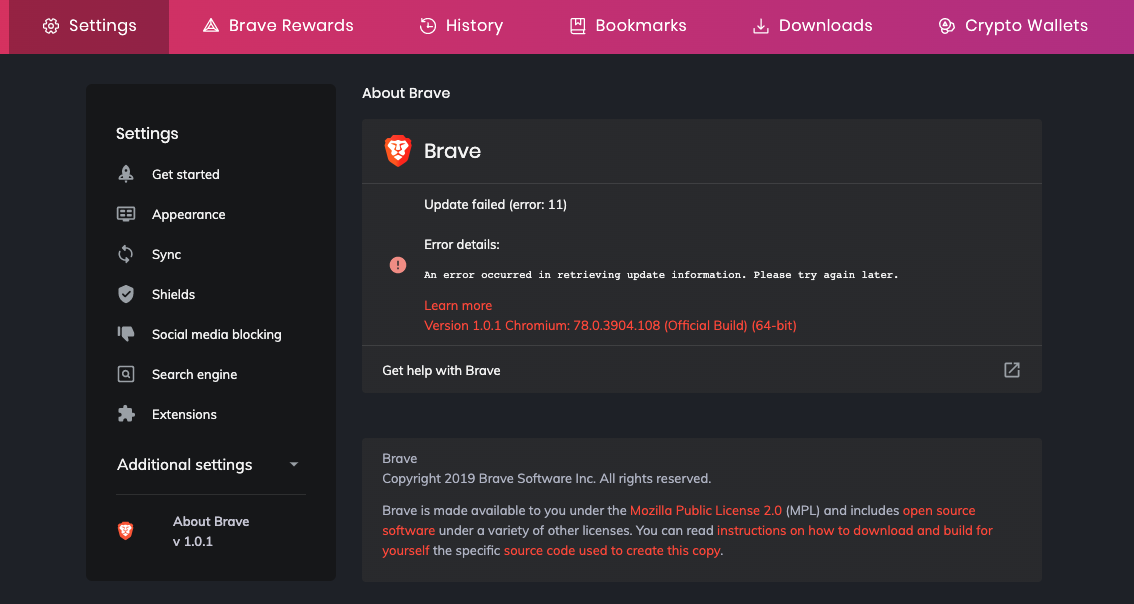This screenshot has width=1134, height=604.
Task: Click the Sync arrows icon
Action: (x=126, y=254)
